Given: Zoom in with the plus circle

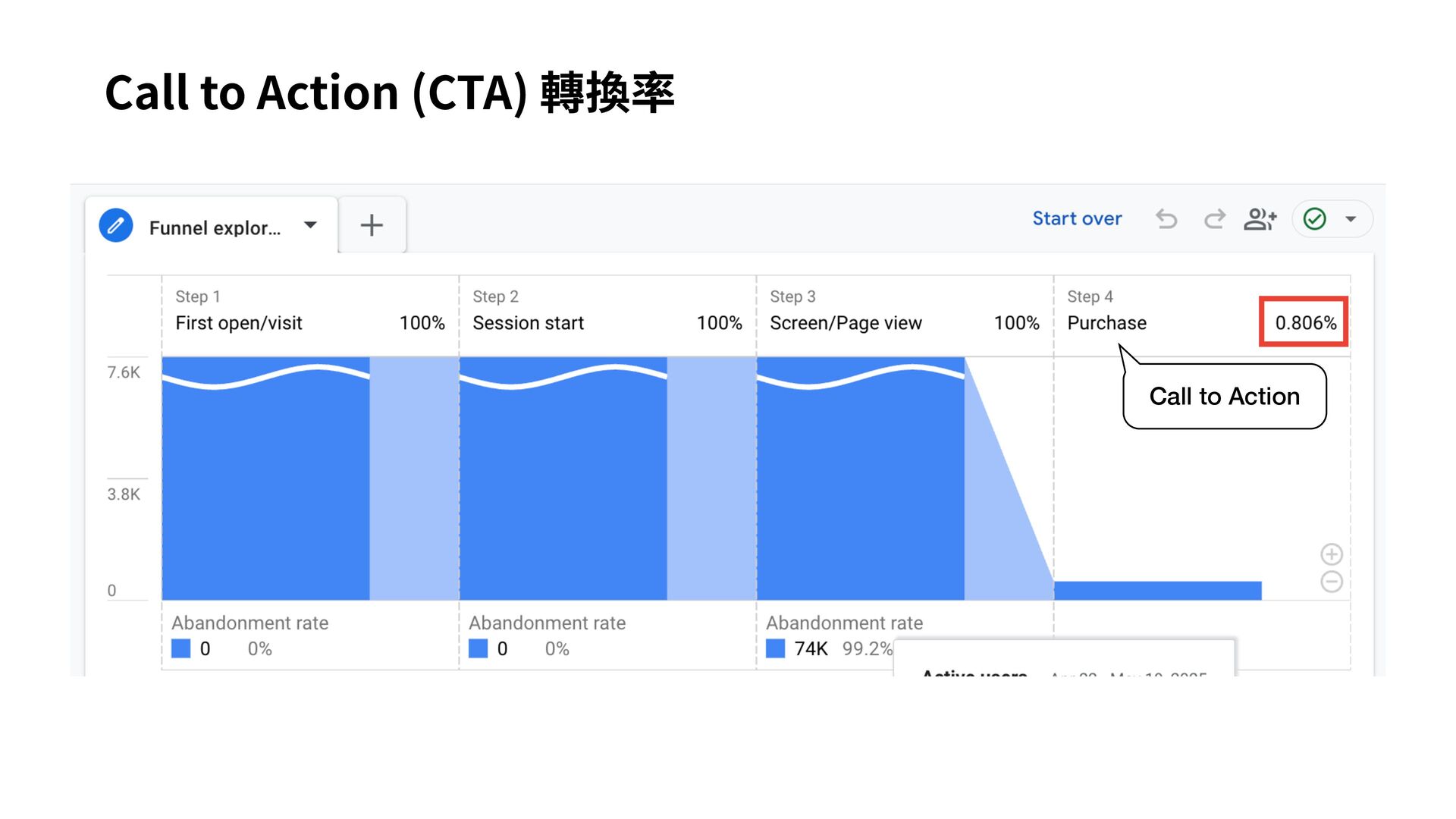Looking at the screenshot, I should 1332,554.
